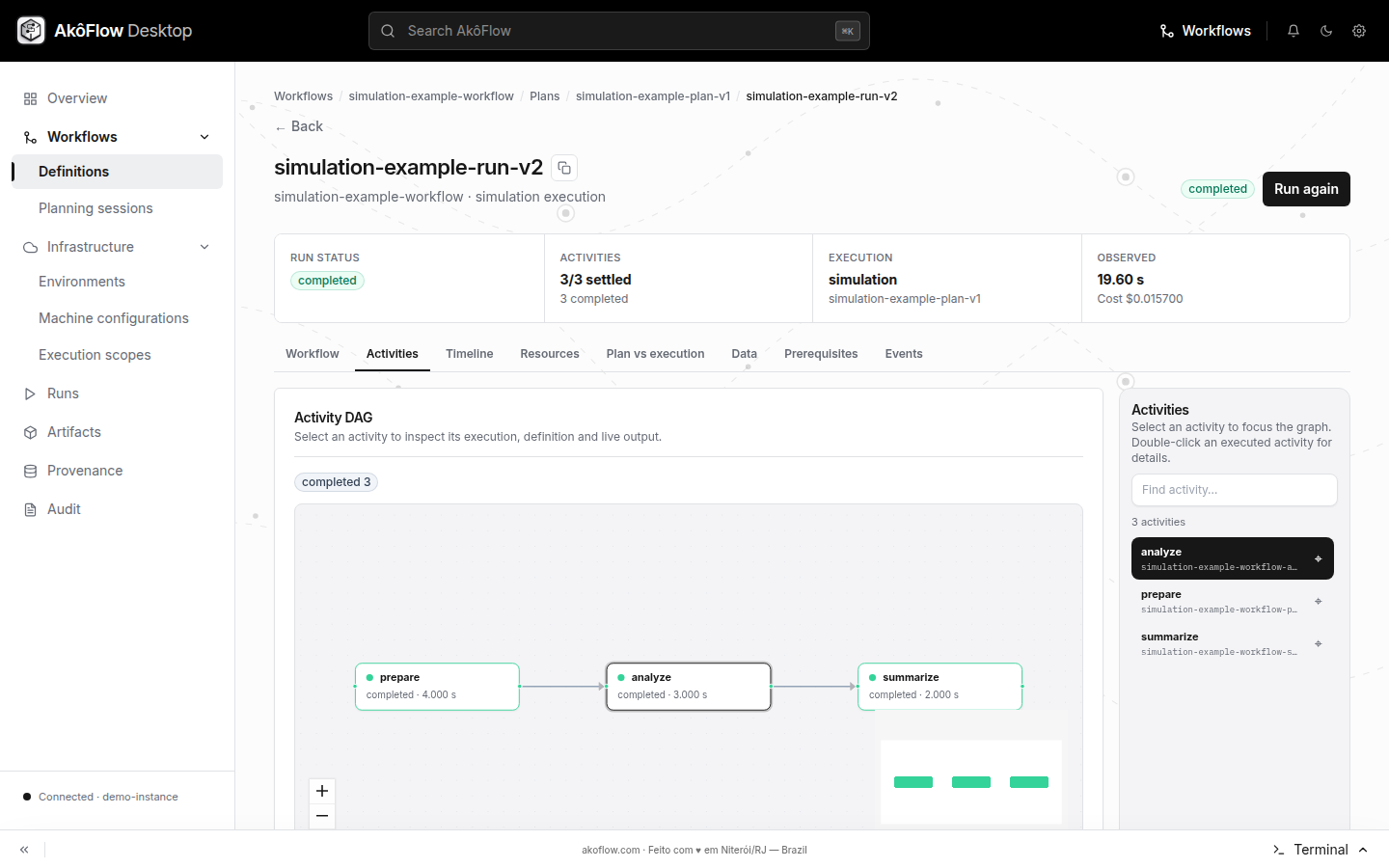Screen dimensions: 1389x868
Task: Focus the summarize activity locate icon
Action: click(x=1318, y=643)
